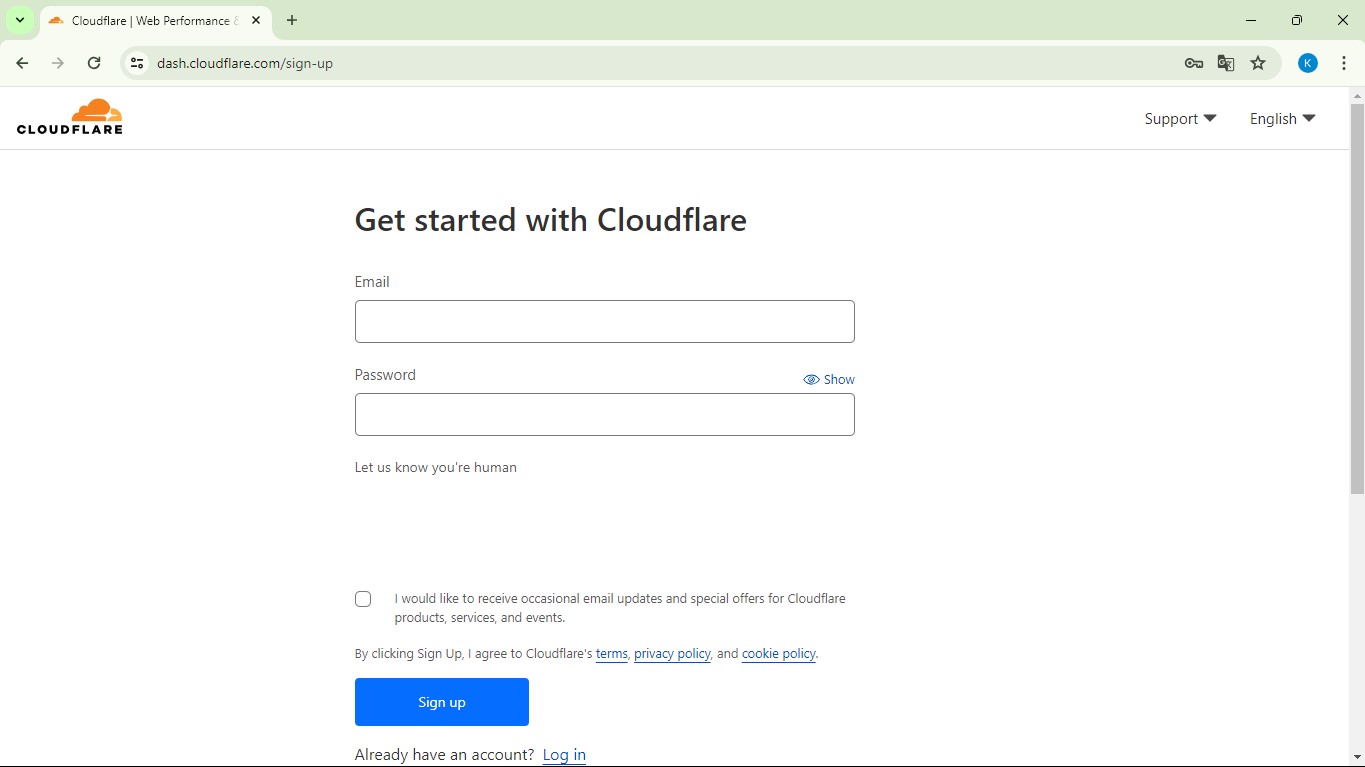Check the email updates opt-in checkbox
1365x767 pixels.
tap(363, 599)
